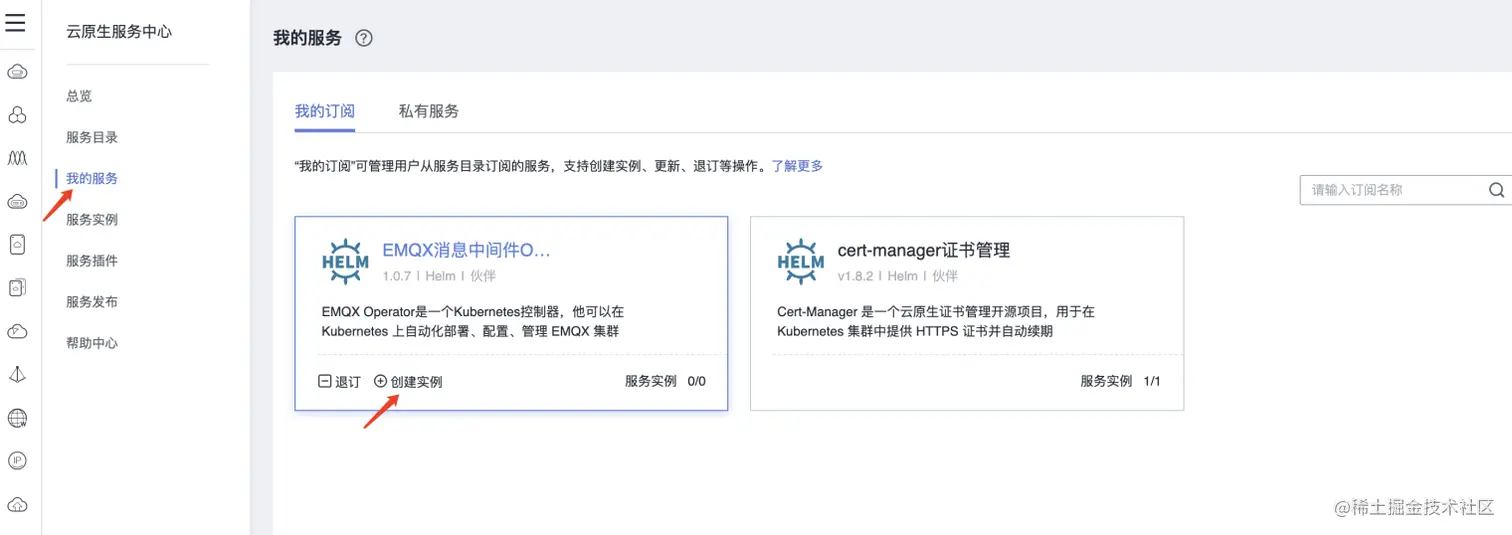Focus the 请输入订阅名称 search field
1512x535 pixels.
point(1394,190)
